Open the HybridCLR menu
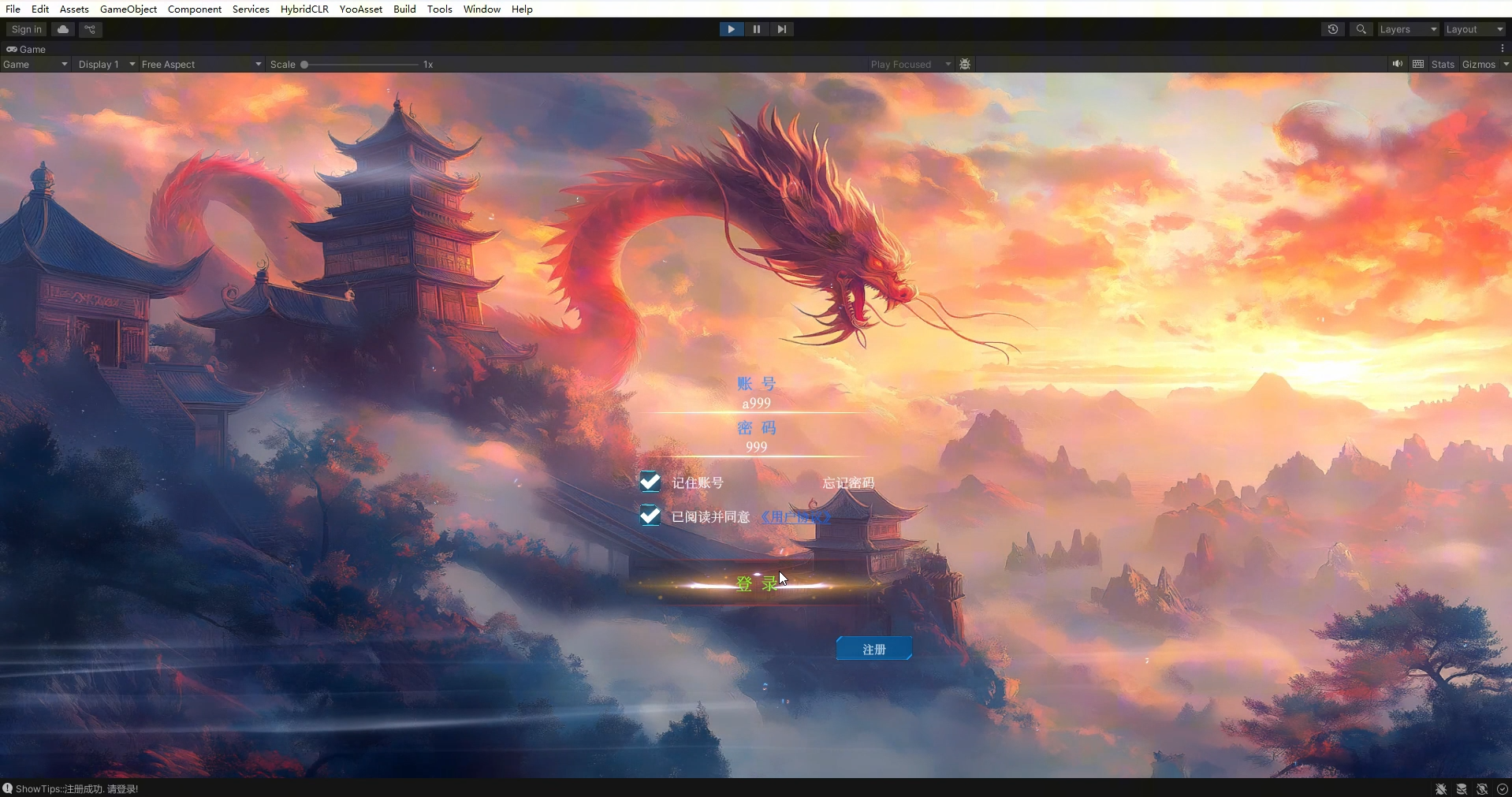Screen dimensions: 1512x797 coord(304,9)
